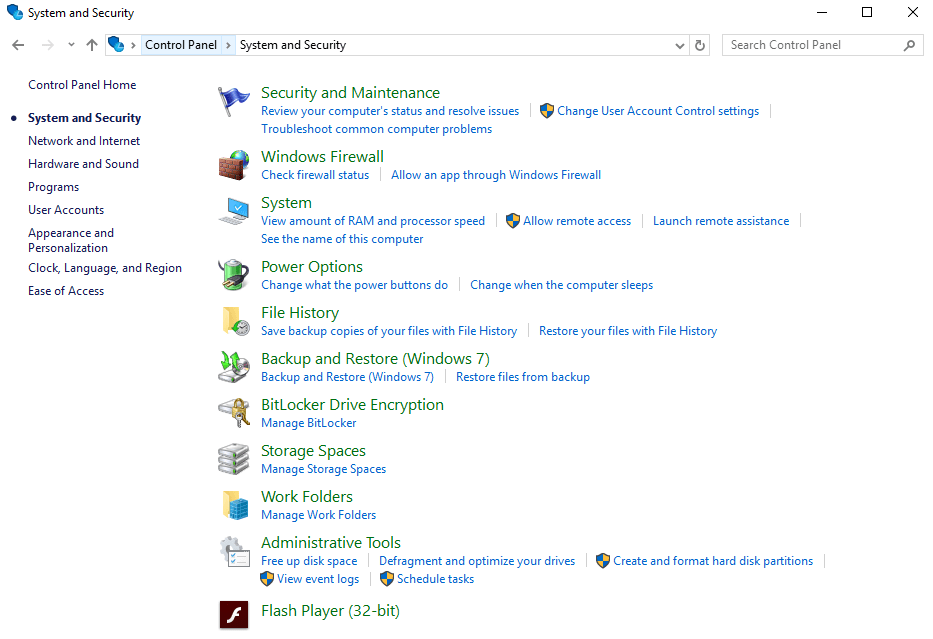Open Defragment and optimize your drives
The image size is (933, 639).
pyautogui.click(x=477, y=561)
